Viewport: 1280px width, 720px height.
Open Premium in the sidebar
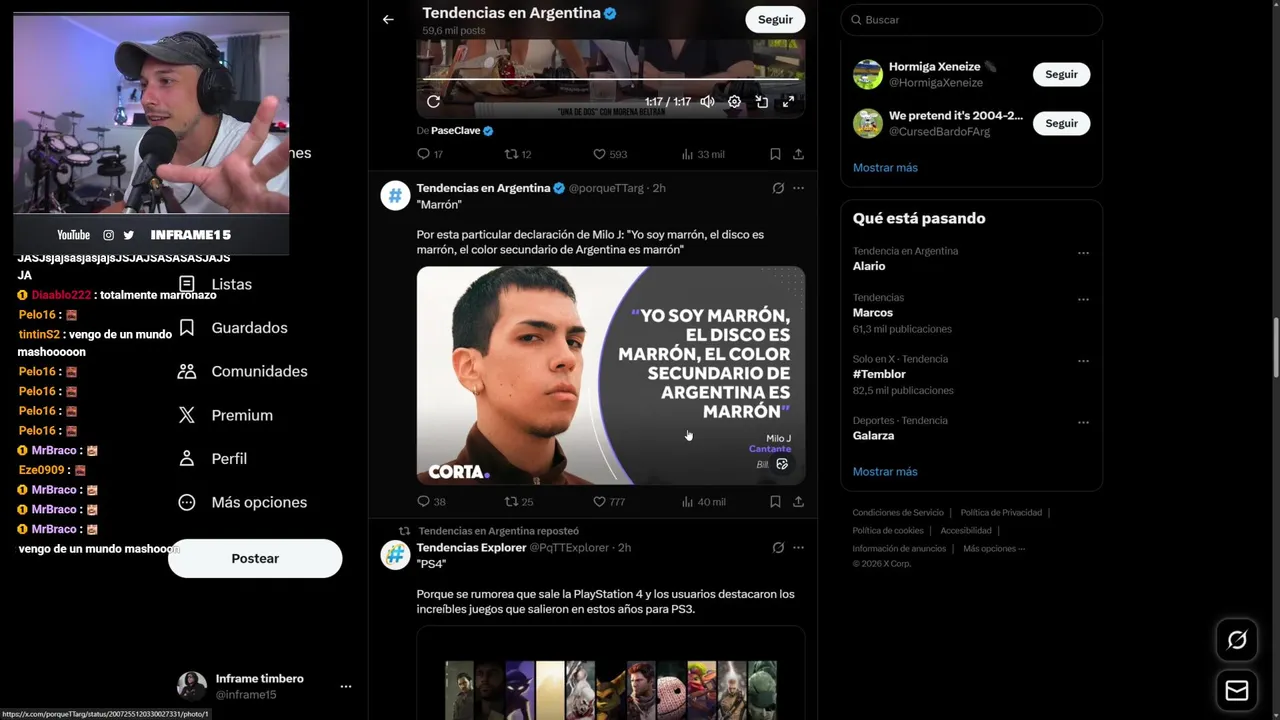click(225, 415)
